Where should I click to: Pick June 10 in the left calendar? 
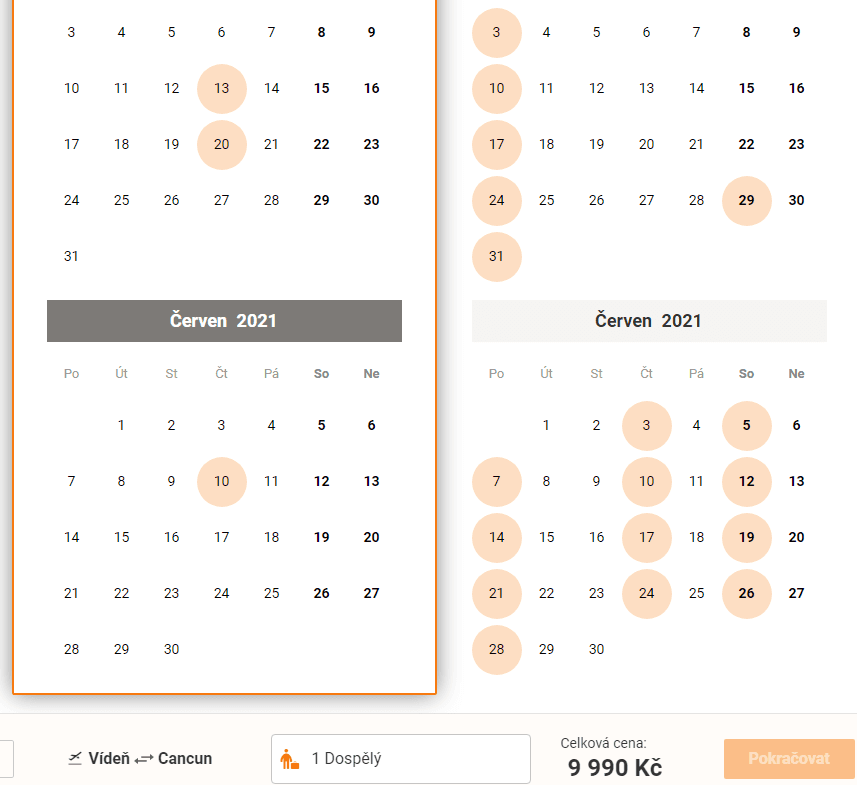(x=221, y=482)
